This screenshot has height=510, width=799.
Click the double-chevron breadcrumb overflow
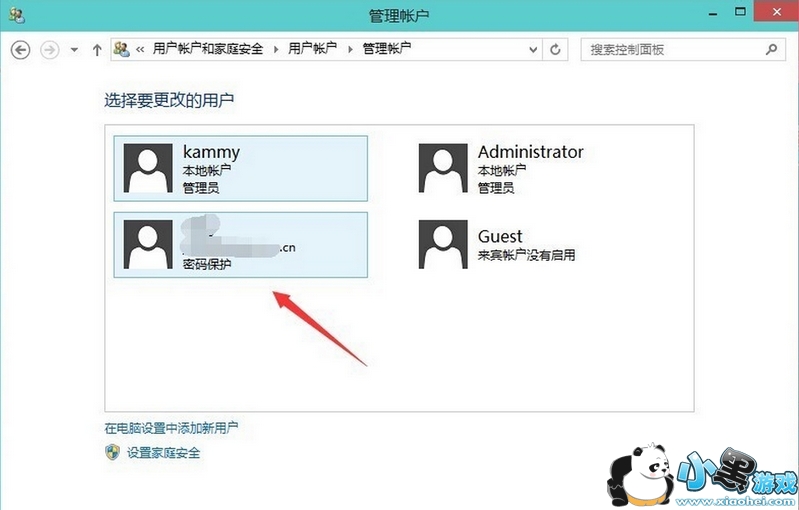(x=140, y=50)
